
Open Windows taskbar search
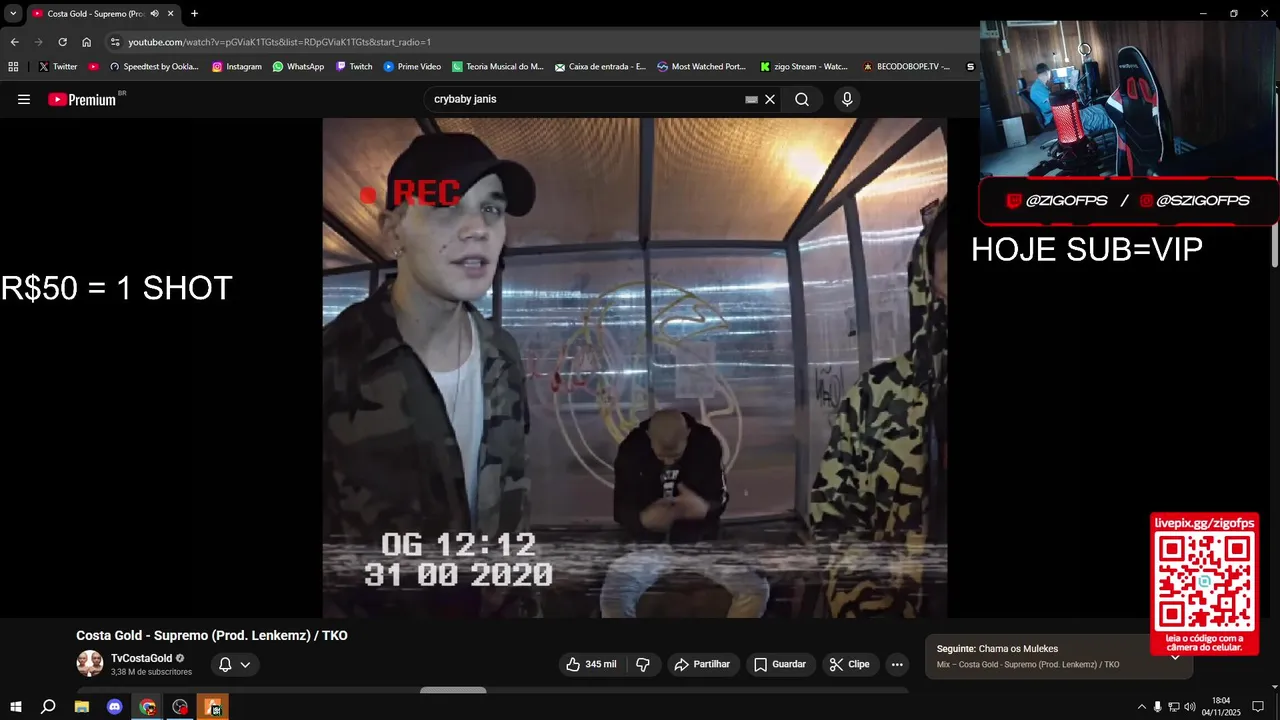48,707
